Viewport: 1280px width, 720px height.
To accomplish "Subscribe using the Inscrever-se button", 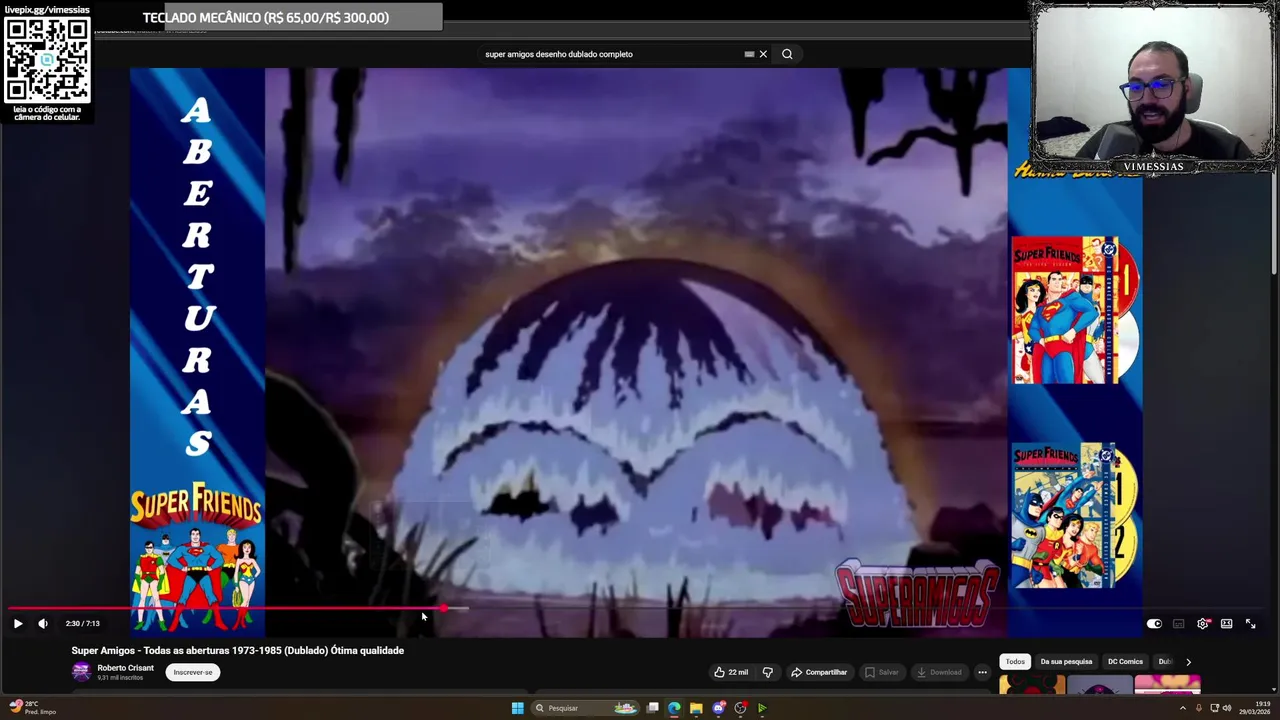I will point(193,672).
